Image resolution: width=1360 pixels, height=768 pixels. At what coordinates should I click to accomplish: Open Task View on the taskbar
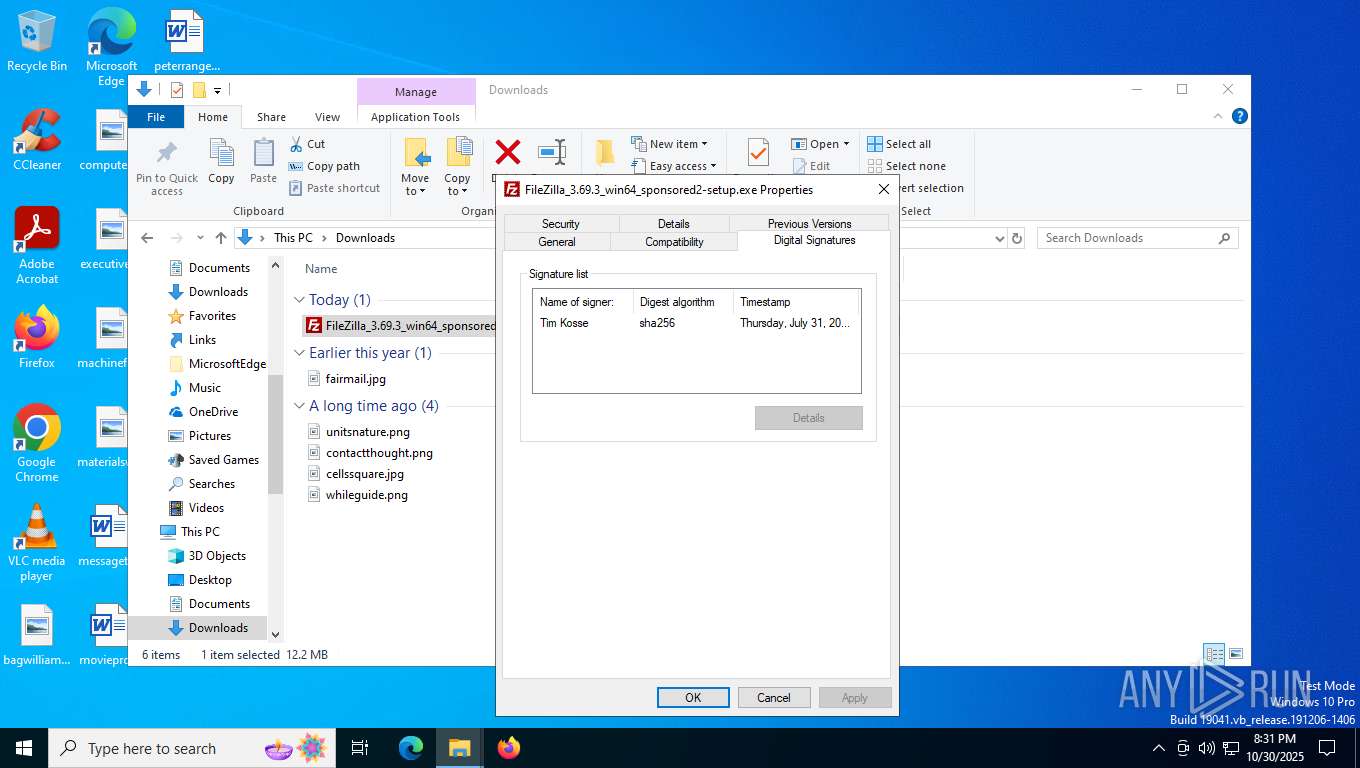[360, 748]
